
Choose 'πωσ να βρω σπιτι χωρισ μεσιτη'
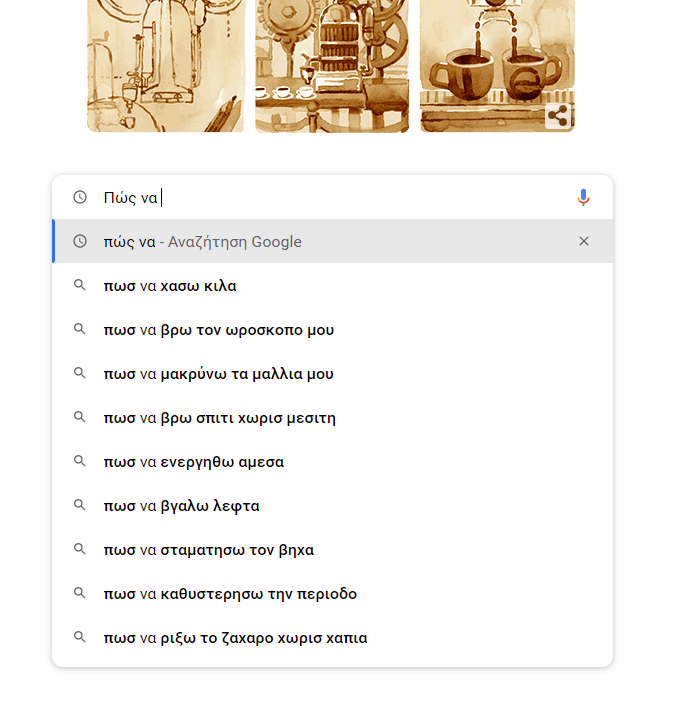tap(219, 418)
